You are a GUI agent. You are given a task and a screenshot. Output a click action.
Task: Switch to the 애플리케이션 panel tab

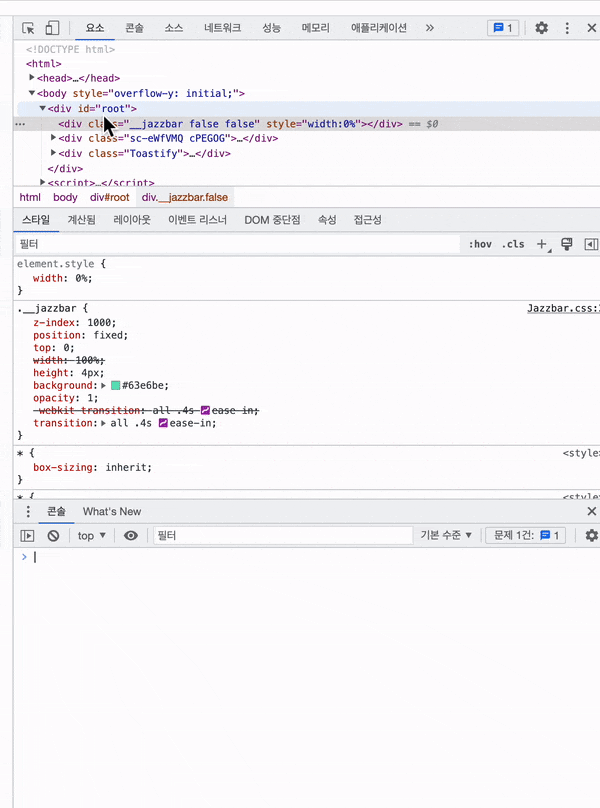[x=379, y=28]
